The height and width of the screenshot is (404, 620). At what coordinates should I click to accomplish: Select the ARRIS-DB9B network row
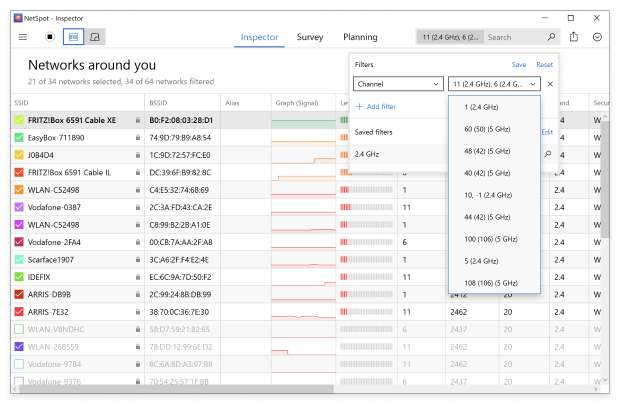[x=308, y=295]
